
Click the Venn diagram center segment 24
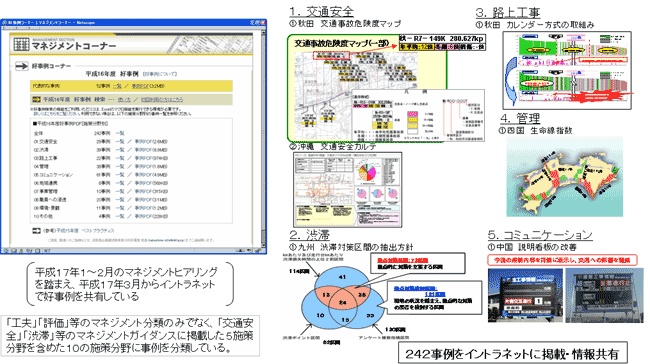(343, 302)
